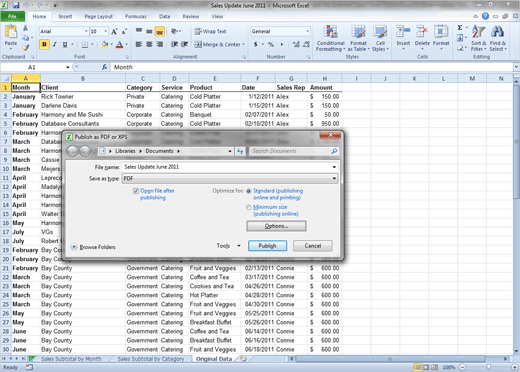Click the Cut scissors icon
Screen dimensions: 520x372
point(25,28)
